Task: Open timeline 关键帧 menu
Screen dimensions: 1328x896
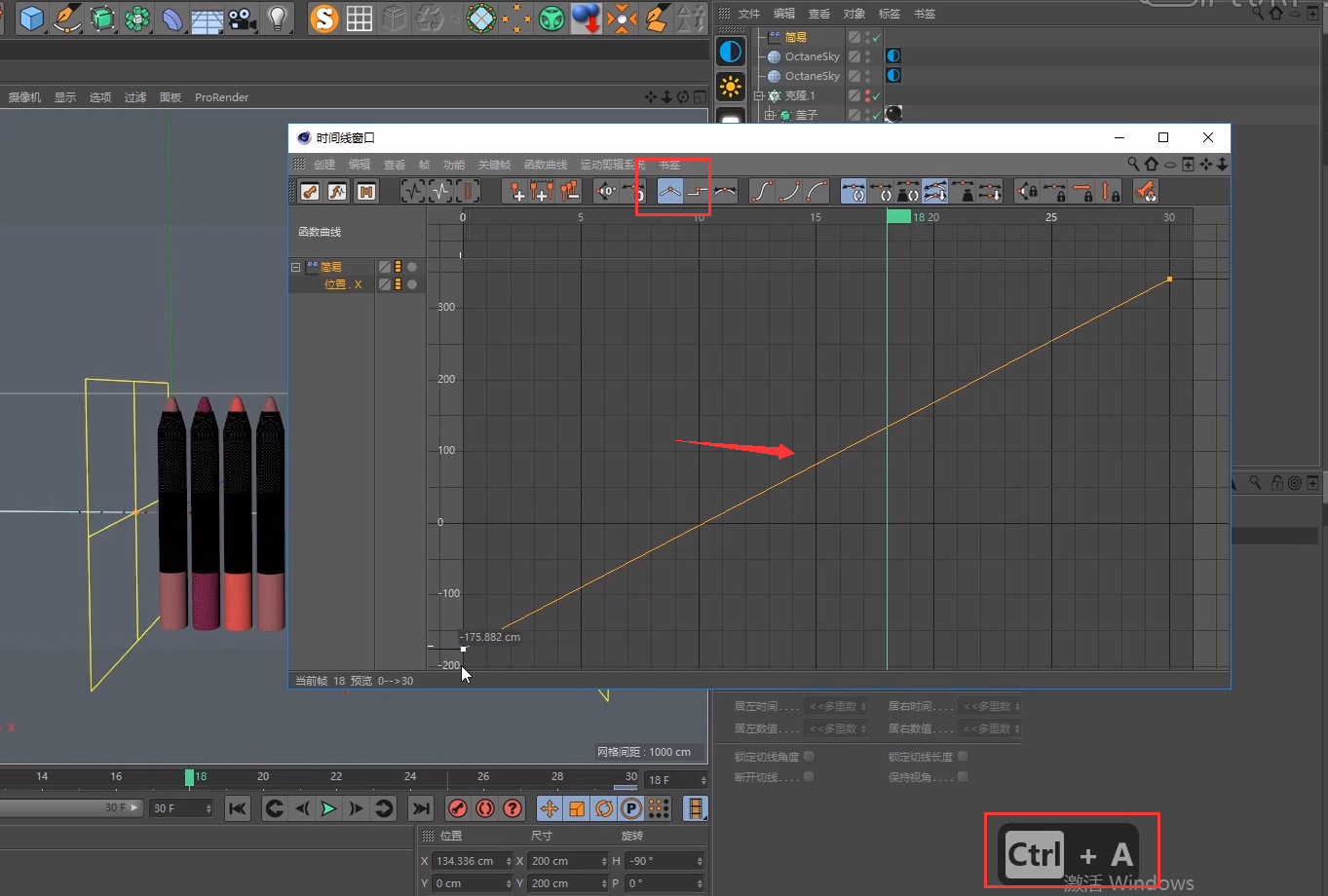Action: click(x=494, y=165)
